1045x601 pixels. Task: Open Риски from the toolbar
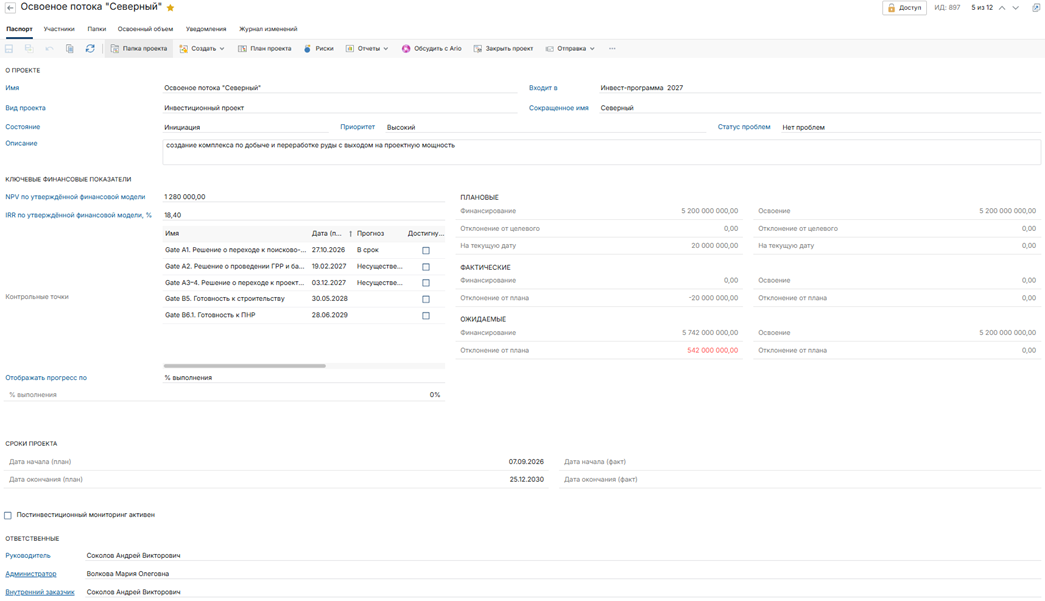tap(319, 49)
